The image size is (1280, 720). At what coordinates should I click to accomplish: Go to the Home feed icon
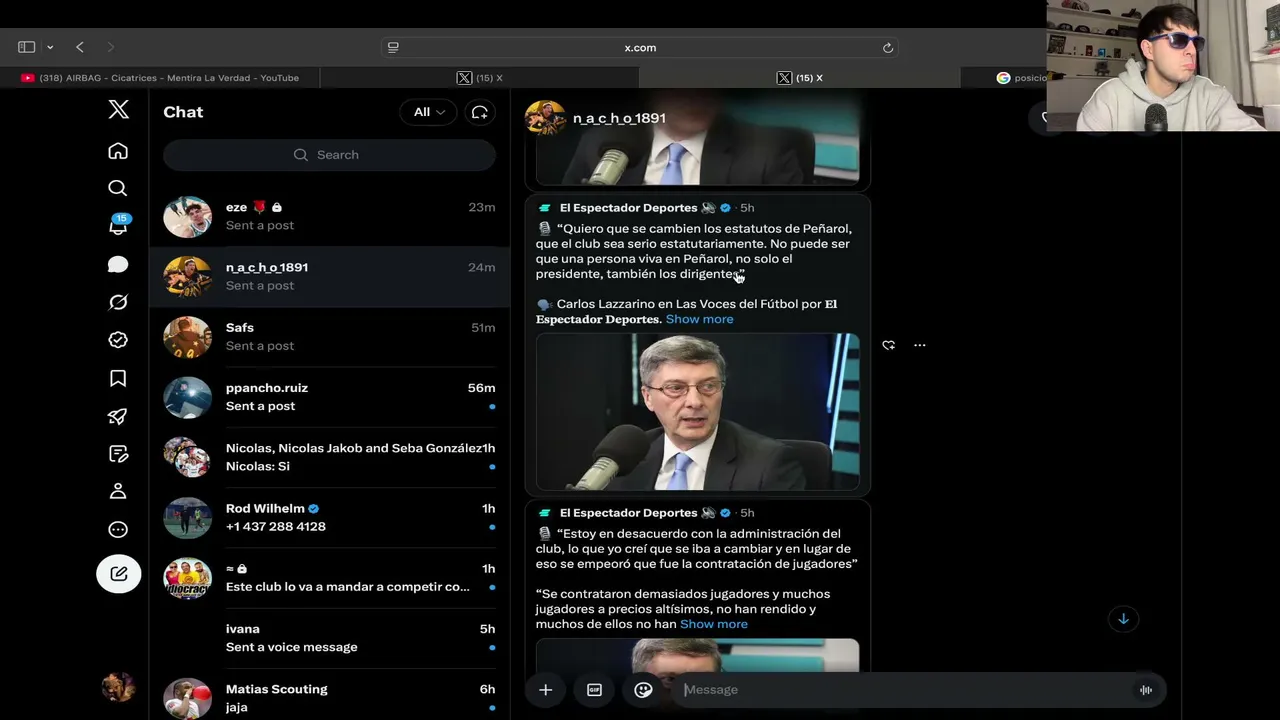point(118,150)
